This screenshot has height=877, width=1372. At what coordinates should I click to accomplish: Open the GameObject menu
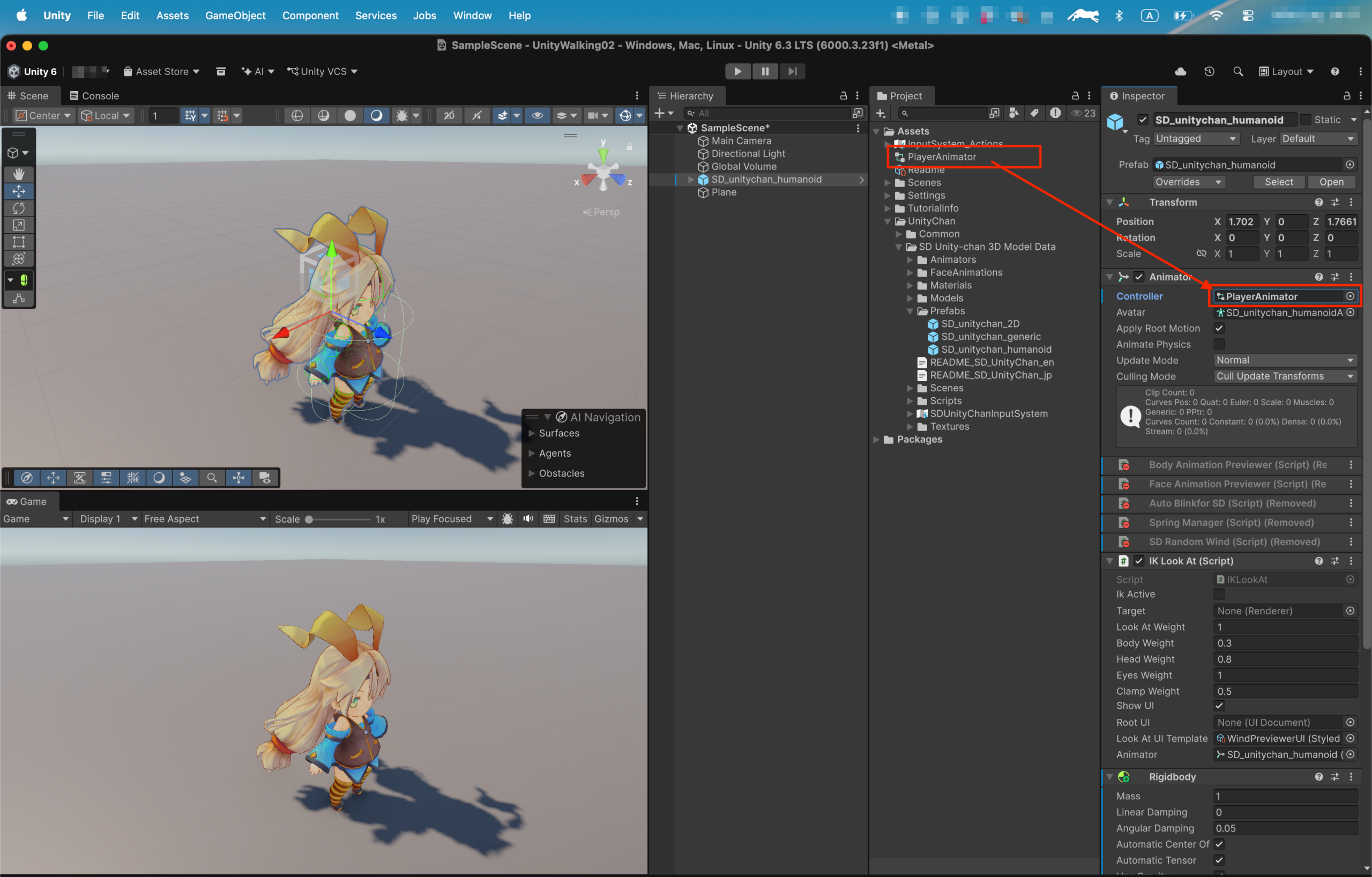(235, 16)
